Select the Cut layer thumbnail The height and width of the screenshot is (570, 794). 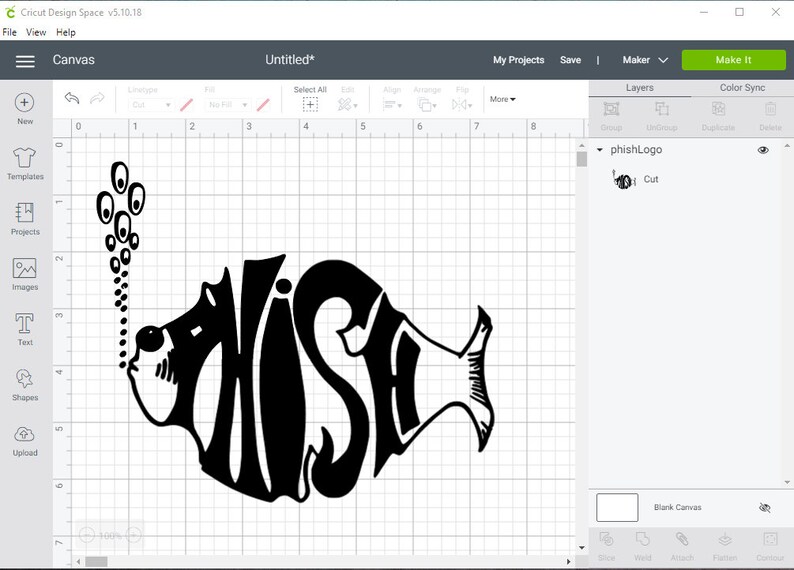pos(624,179)
